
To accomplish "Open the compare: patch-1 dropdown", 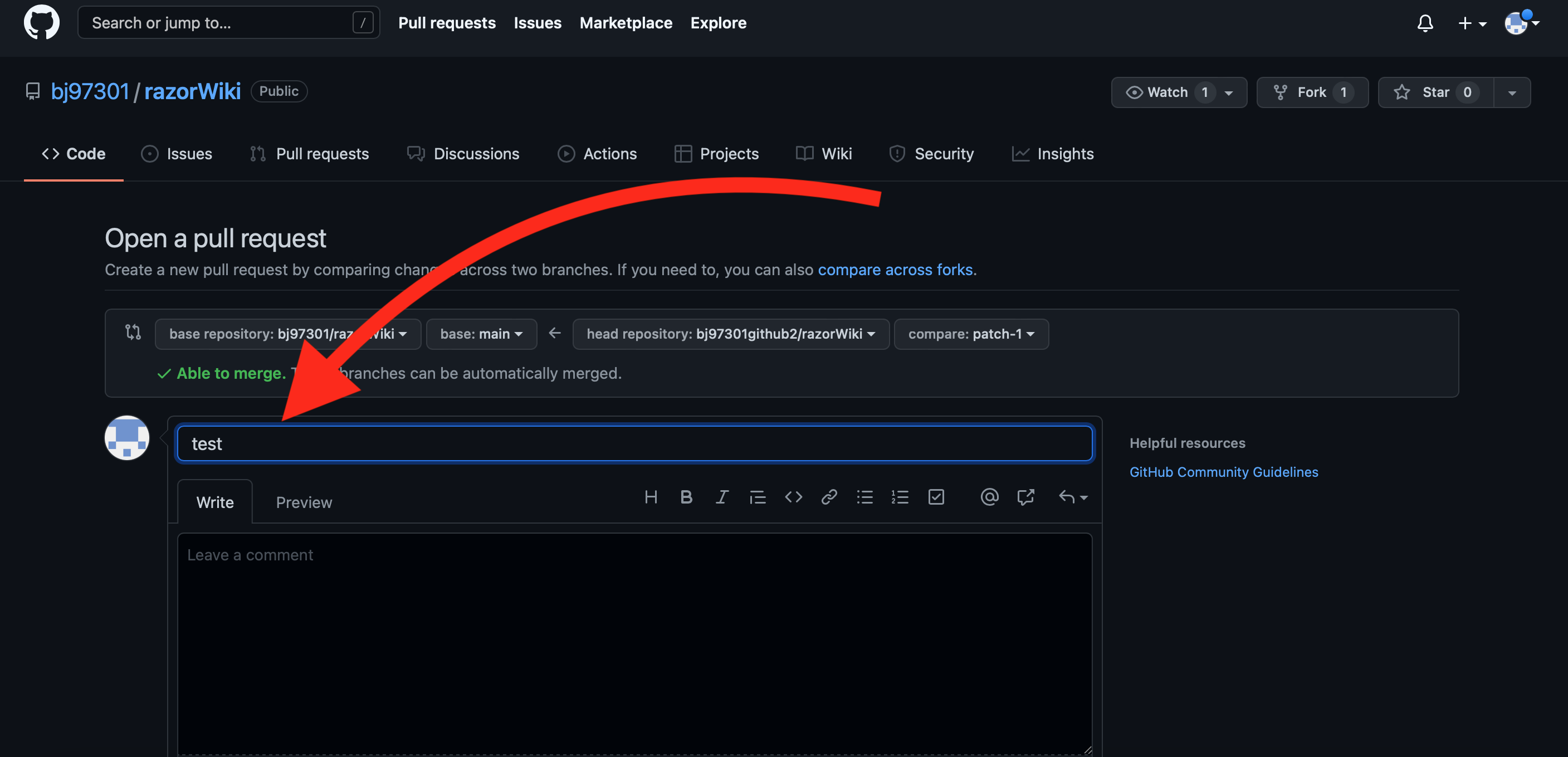I will tap(971, 334).
